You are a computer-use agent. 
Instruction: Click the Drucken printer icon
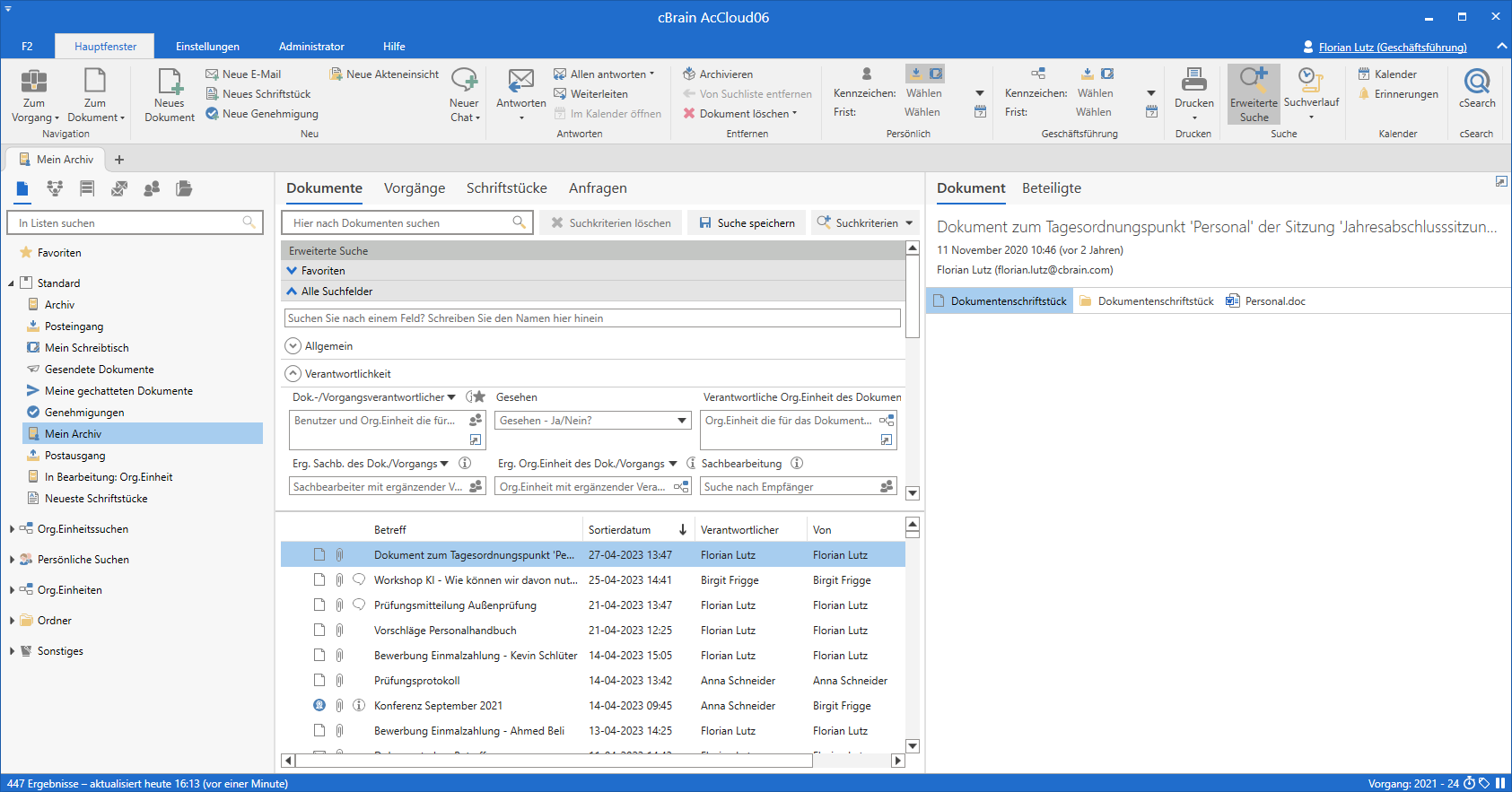(x=1194, y=80)
